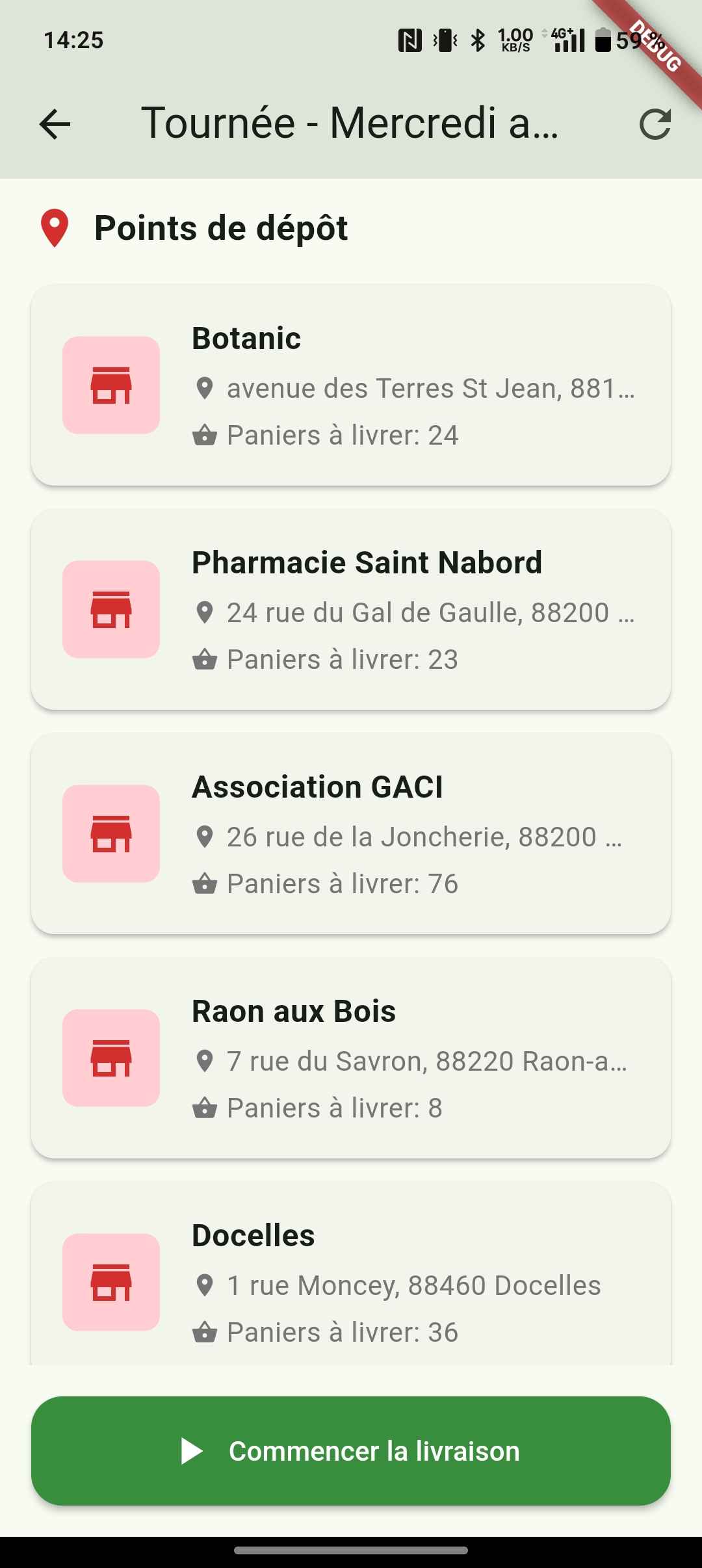Tap the Pharmacie Saint Nabord store icon

point(111,609)
